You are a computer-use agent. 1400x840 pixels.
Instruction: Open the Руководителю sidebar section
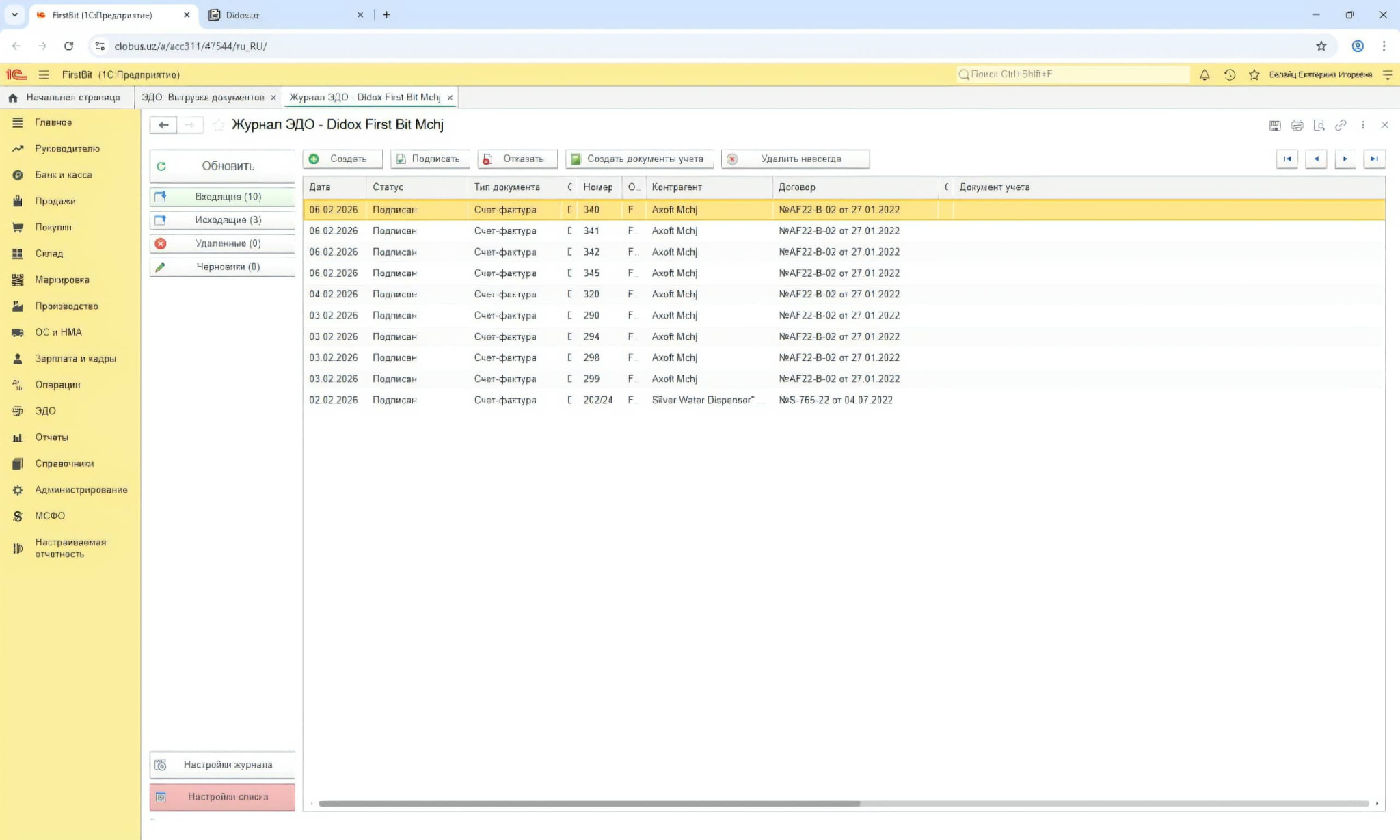pos(67,148)
